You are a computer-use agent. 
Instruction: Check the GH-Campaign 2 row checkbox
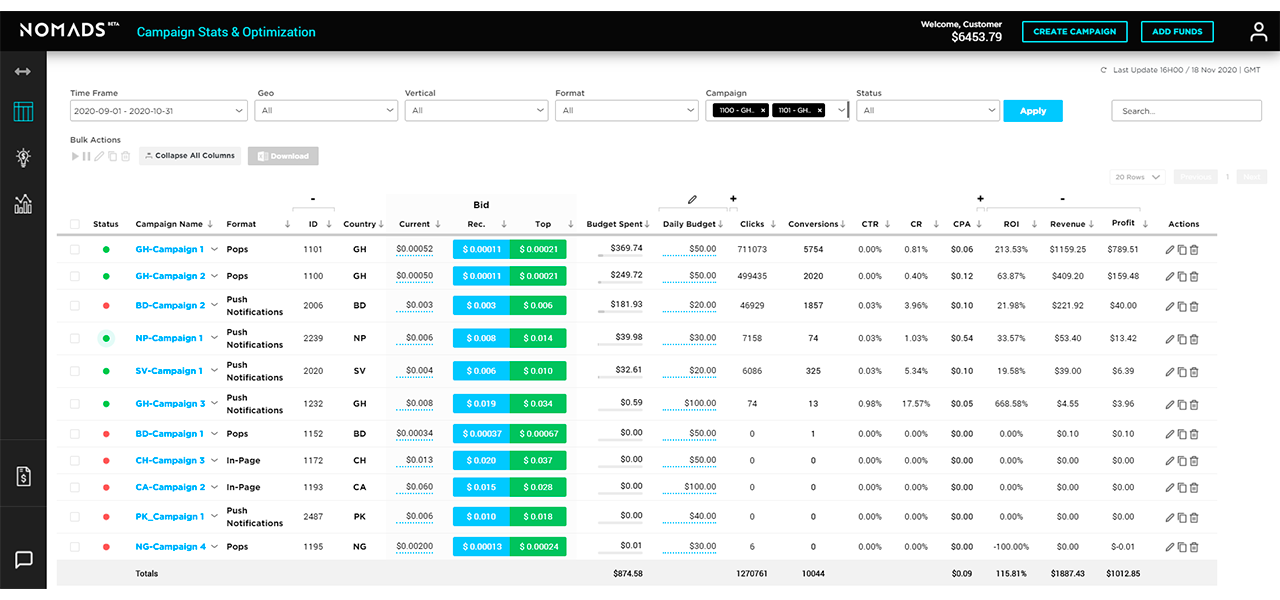[x=75, y=276]
